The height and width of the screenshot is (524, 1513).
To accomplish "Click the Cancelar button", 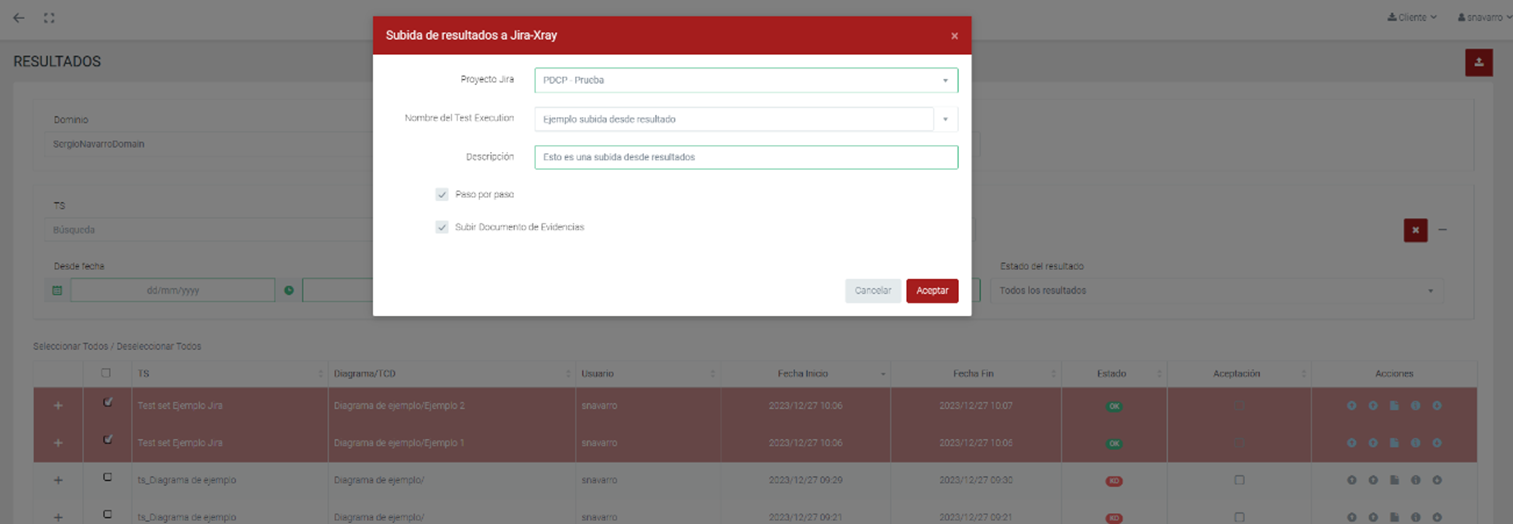I will point(872,290).
